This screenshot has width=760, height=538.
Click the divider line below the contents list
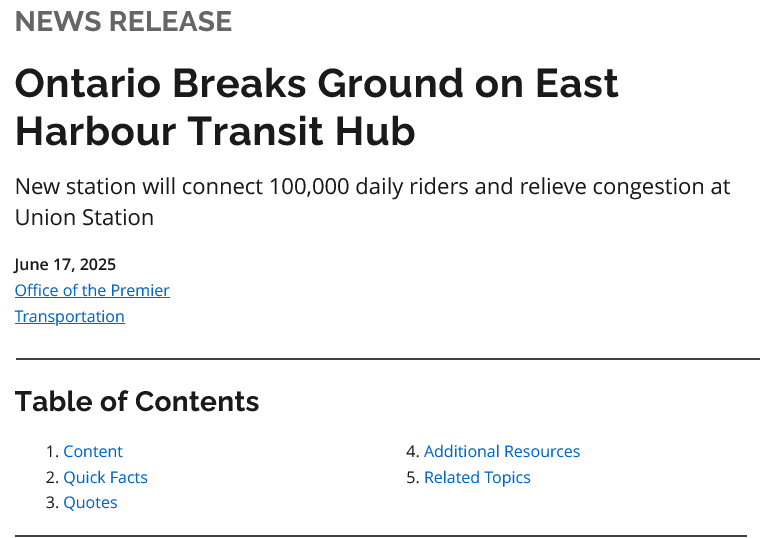click(x=380, y=536)
